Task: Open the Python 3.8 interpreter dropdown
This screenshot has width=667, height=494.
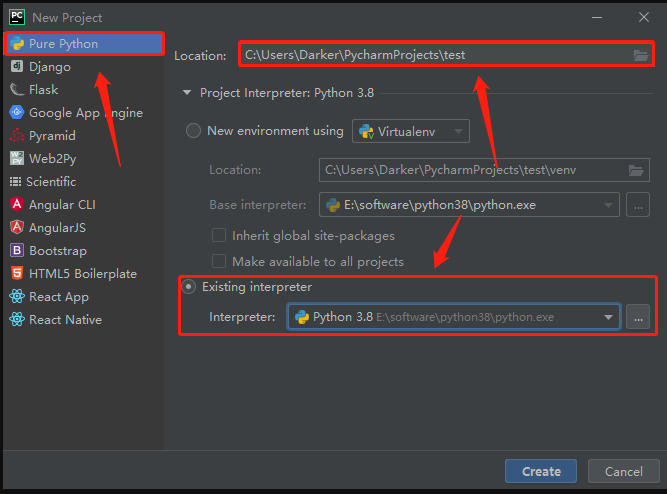Action: (453, 317)
